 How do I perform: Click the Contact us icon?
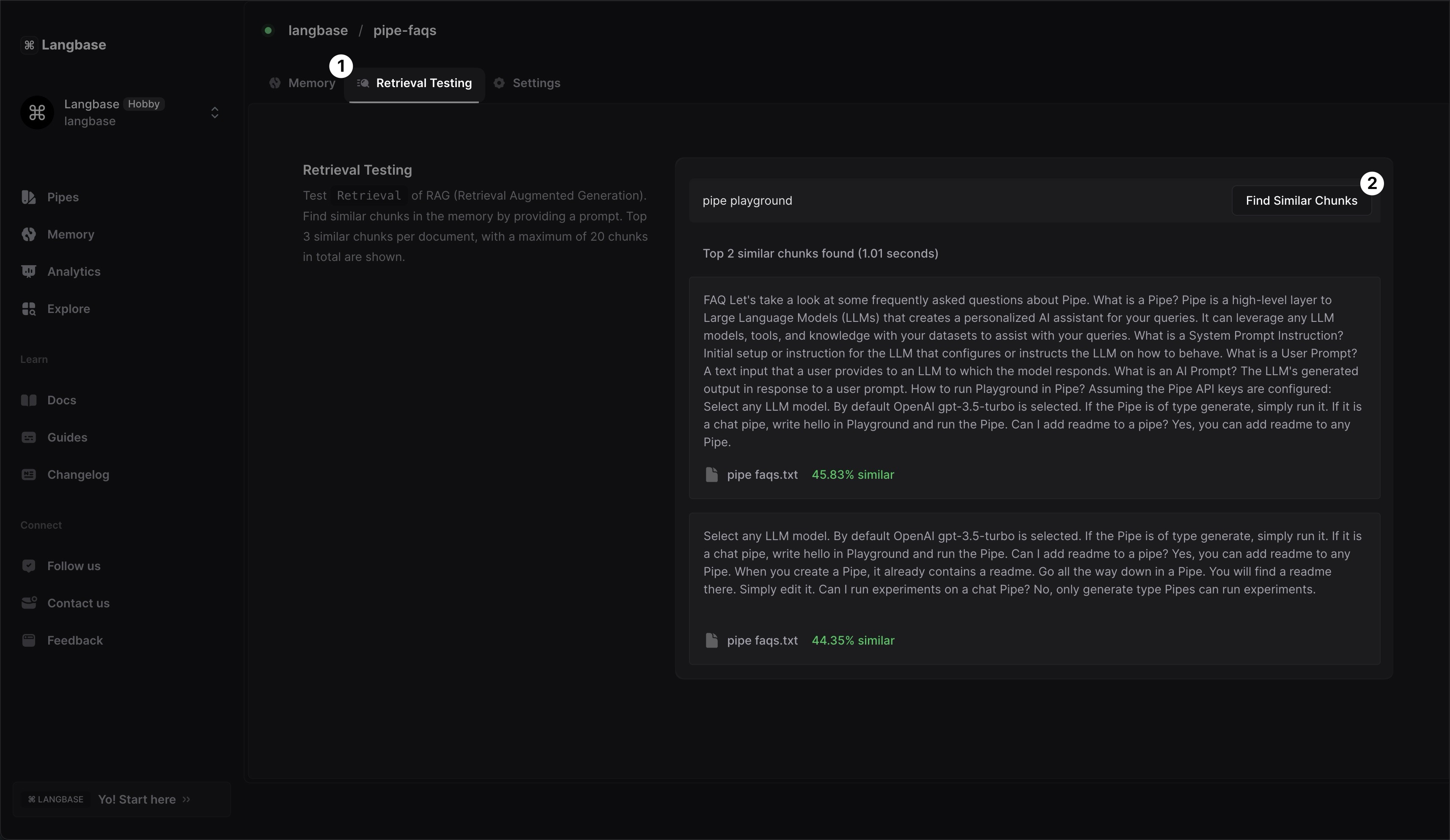pyautogui.click(x=28, y=603)
